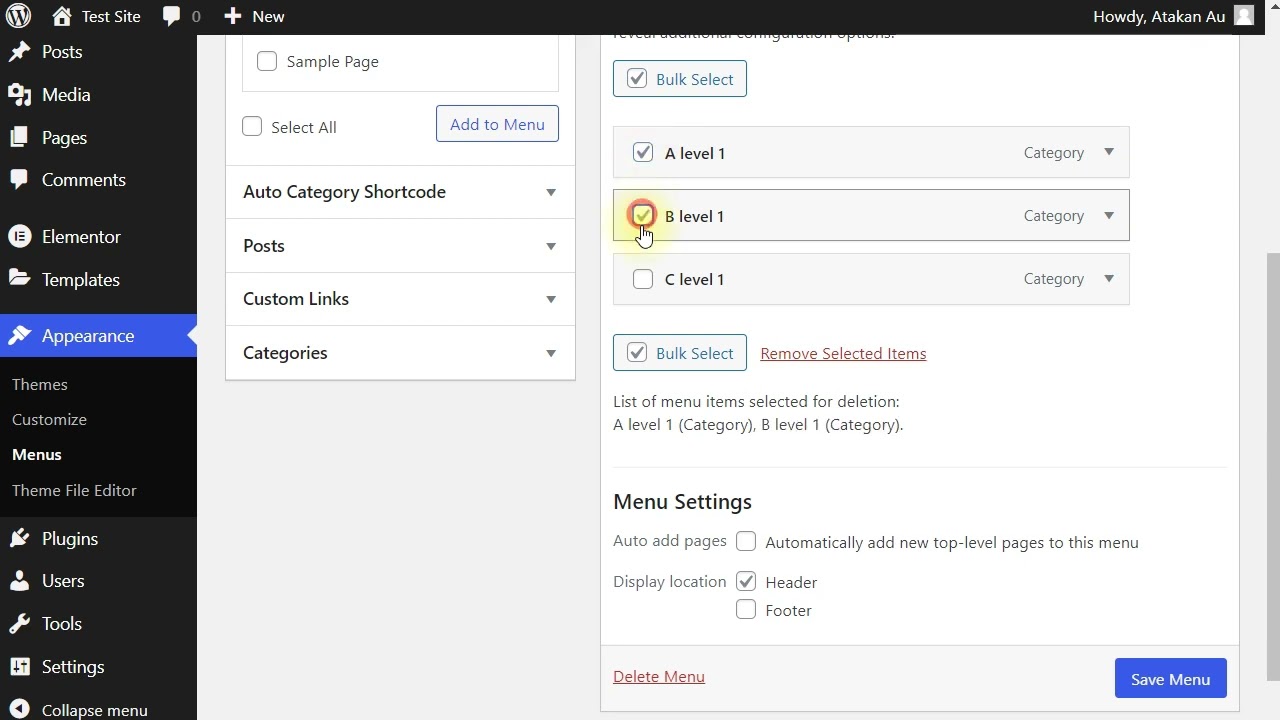The image size is (1280, 720).
Task: Uncheck the A level 1 checkbox
Action: click(x=643, y=153)
